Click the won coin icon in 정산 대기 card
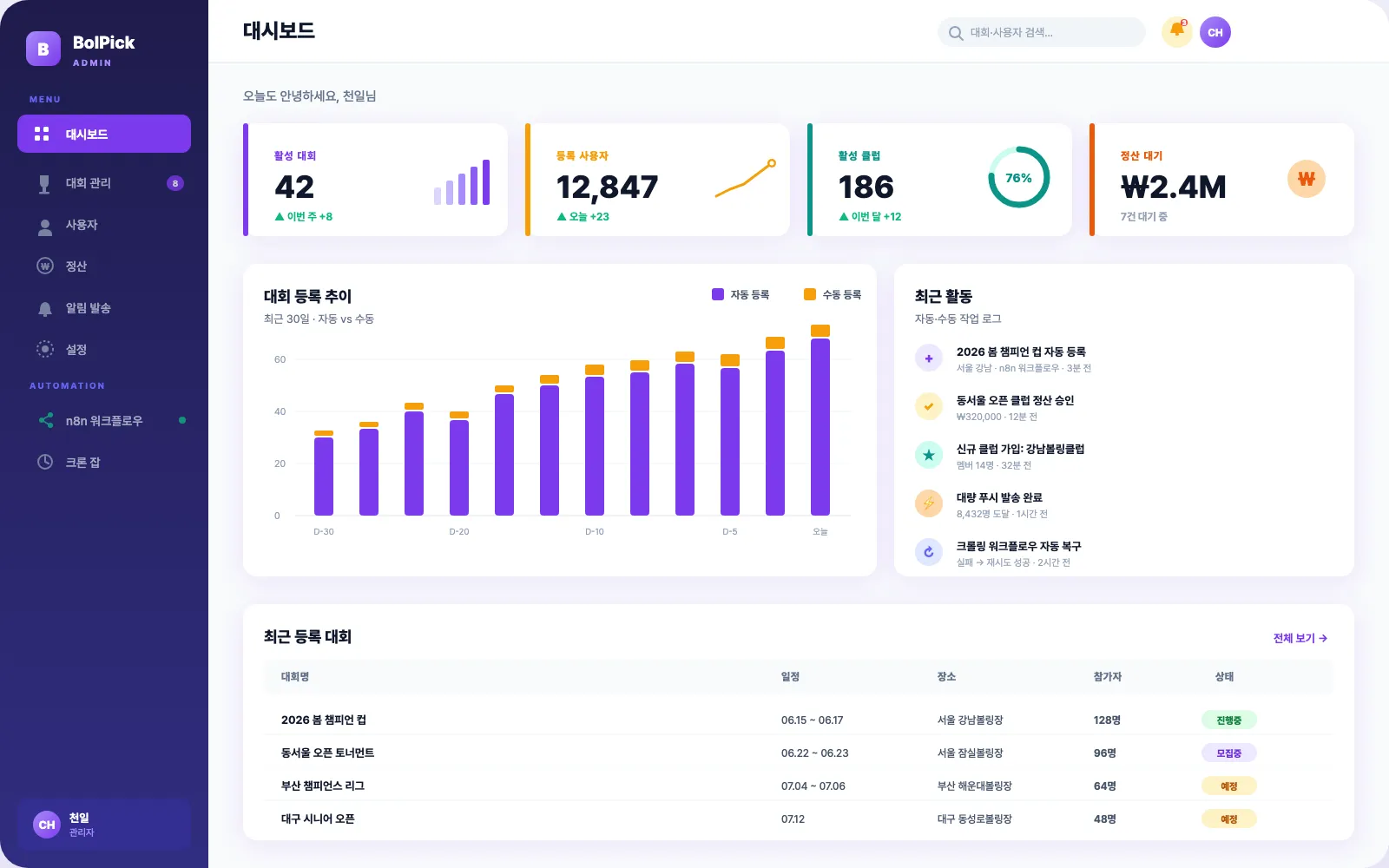This screenshot has height=868, width=1389. click(x=1306, y=179)
